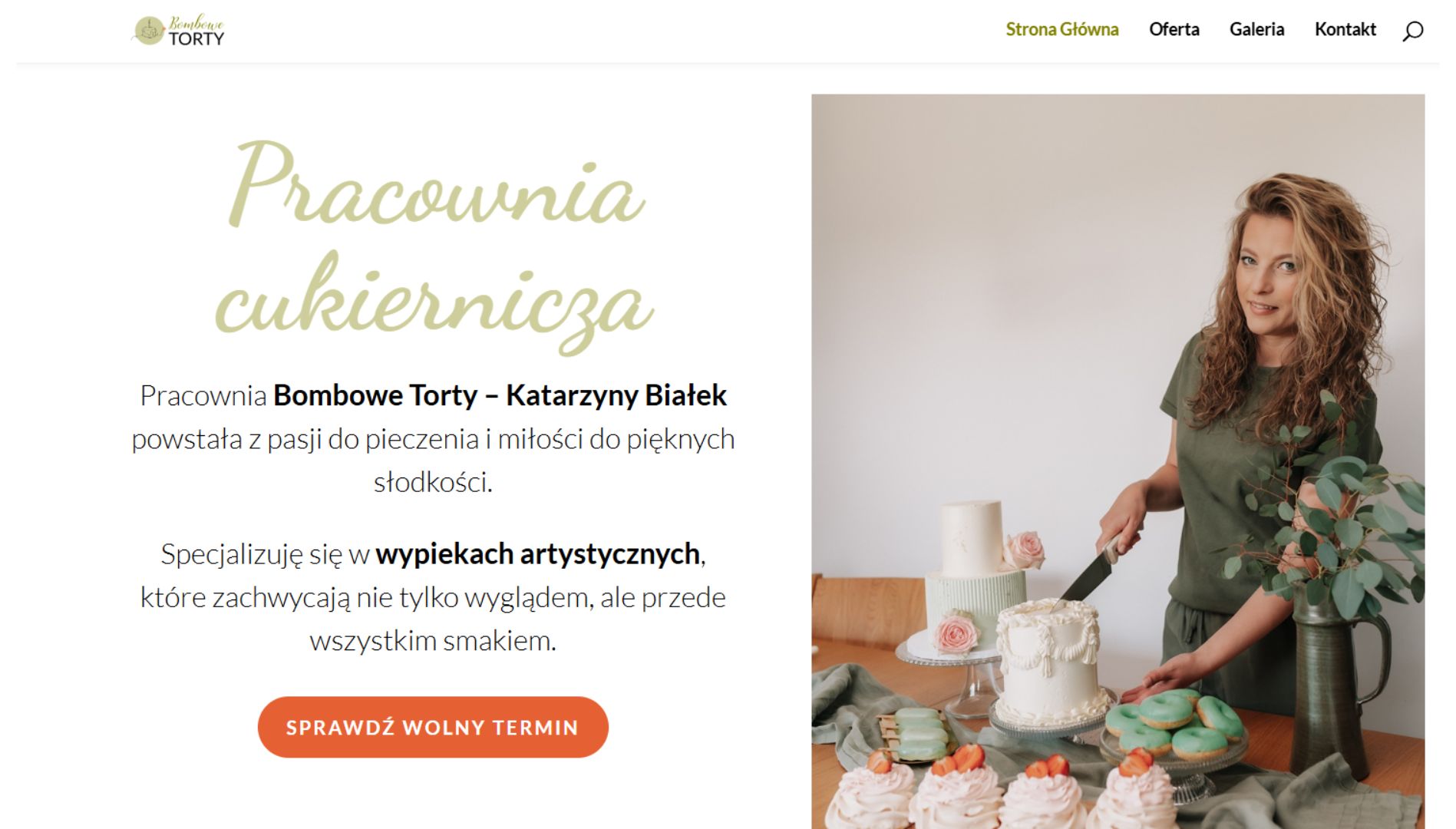
Task: Open the Galeria page link
Action: (1256, 29)
